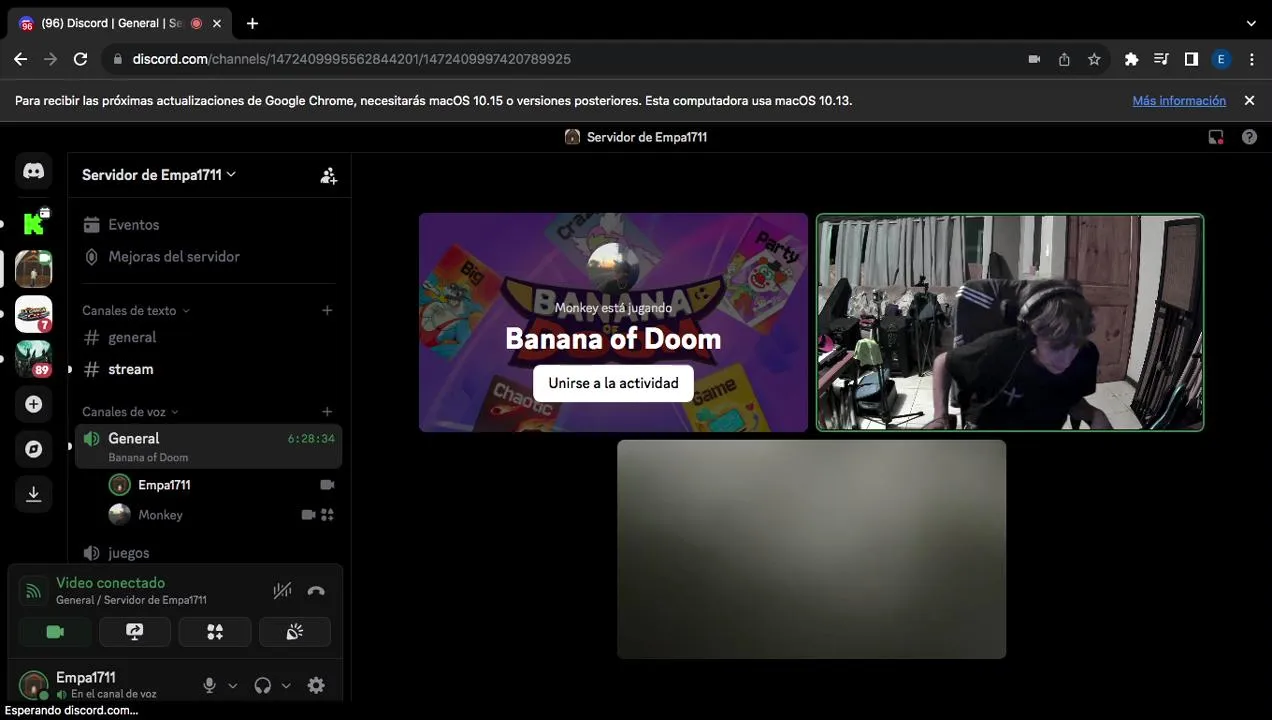
Task: Open microphone input options chevron
Action: (x=233, y=685)
